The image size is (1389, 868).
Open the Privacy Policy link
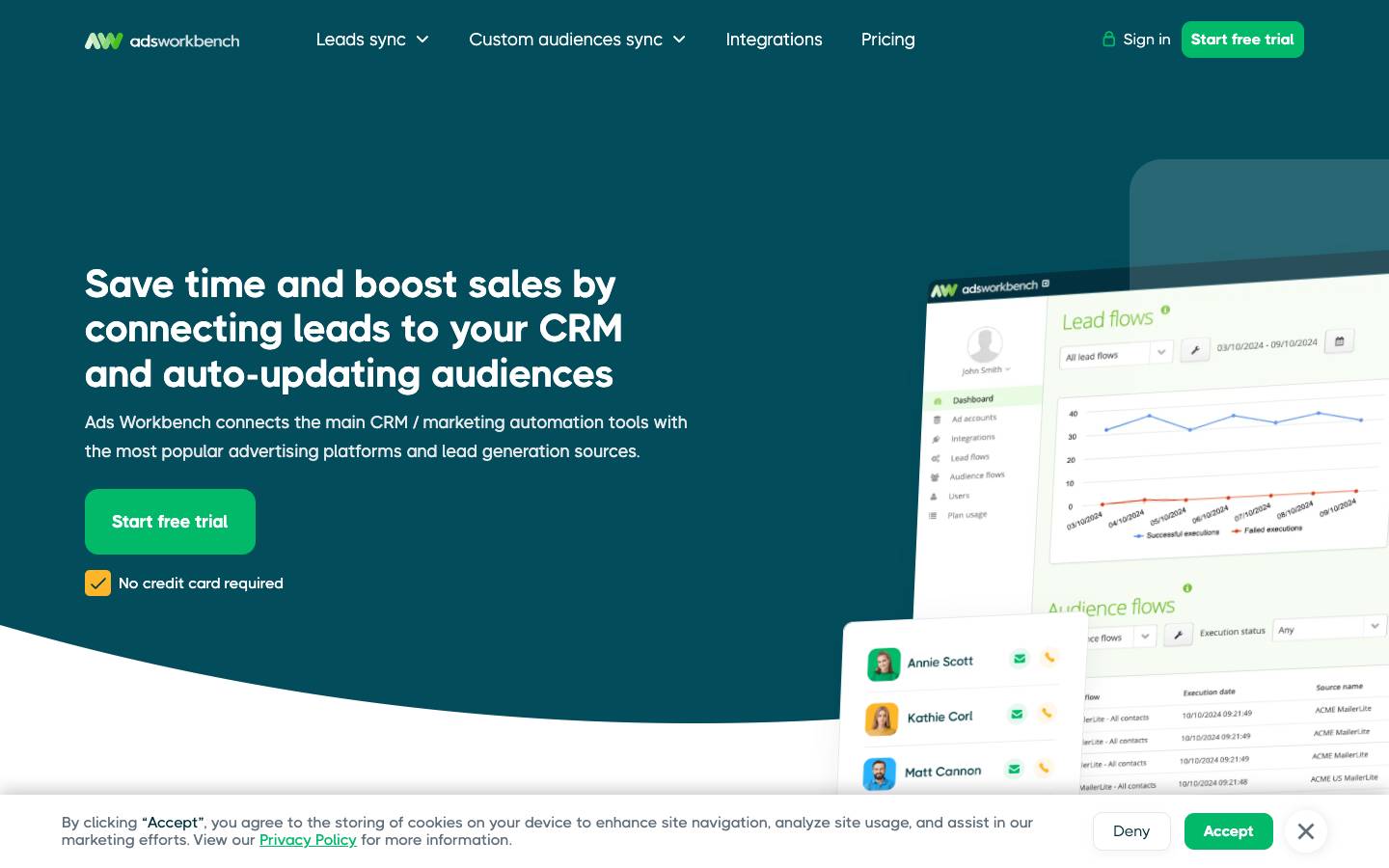[308, 840]
